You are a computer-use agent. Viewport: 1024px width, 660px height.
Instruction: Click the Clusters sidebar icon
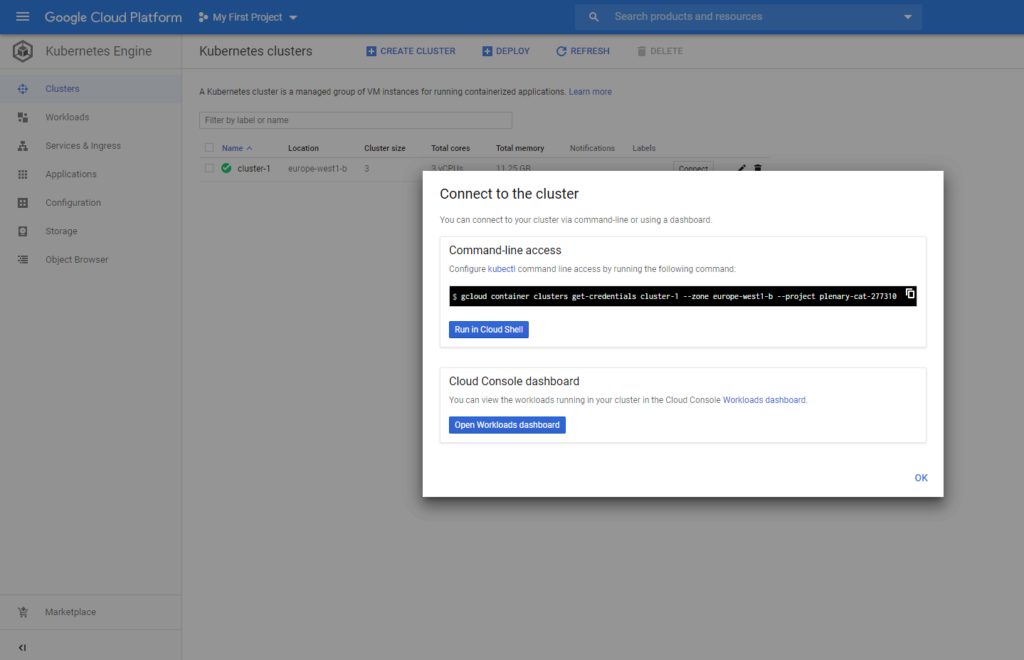point(23,89)
